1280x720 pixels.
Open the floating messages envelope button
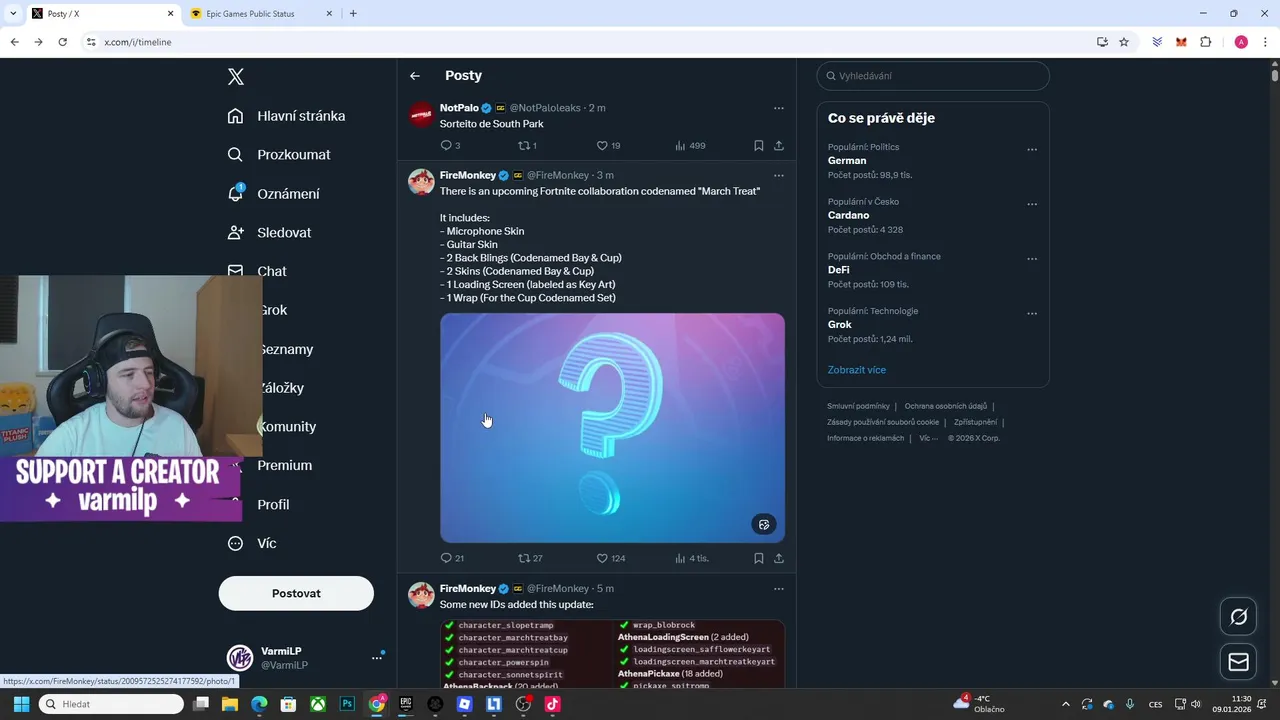[x=1238, y=662]
